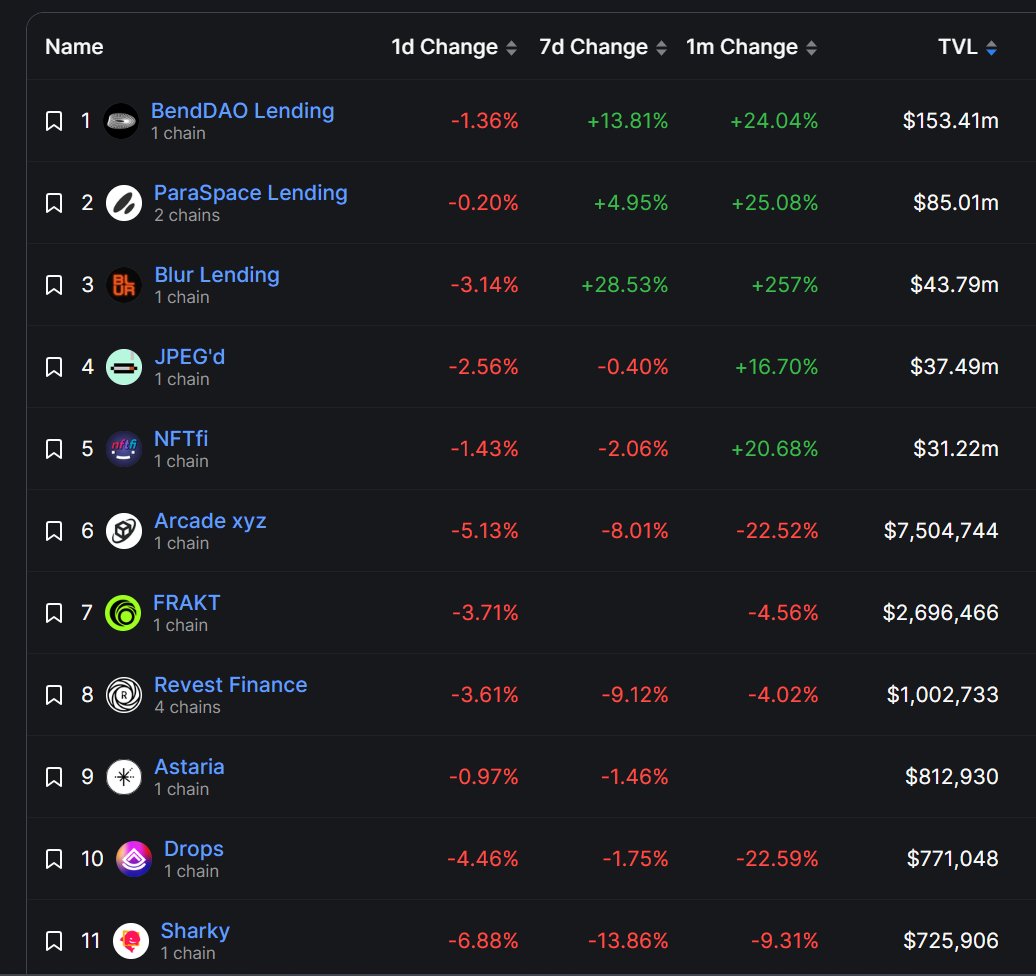Sort by 7d Change arrows
Image resolution: width=1036 pixels, height=976 pixels.
[x=661, y=48]
